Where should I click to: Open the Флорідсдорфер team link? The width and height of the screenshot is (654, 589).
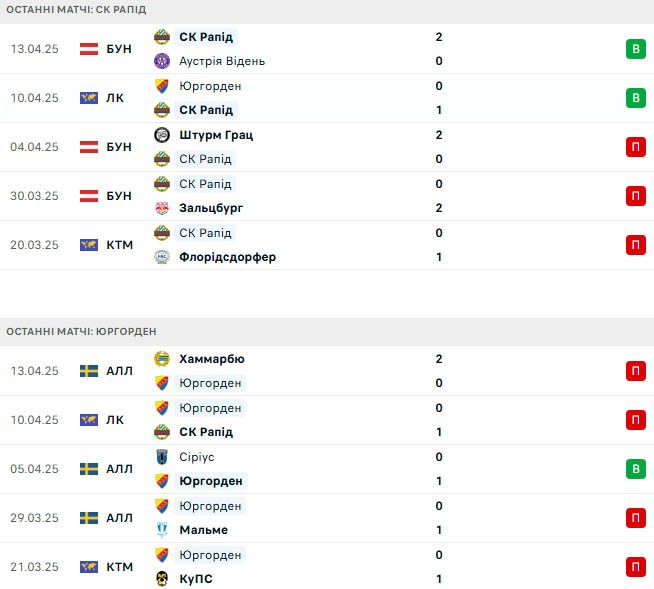click(x=228, y=257)
